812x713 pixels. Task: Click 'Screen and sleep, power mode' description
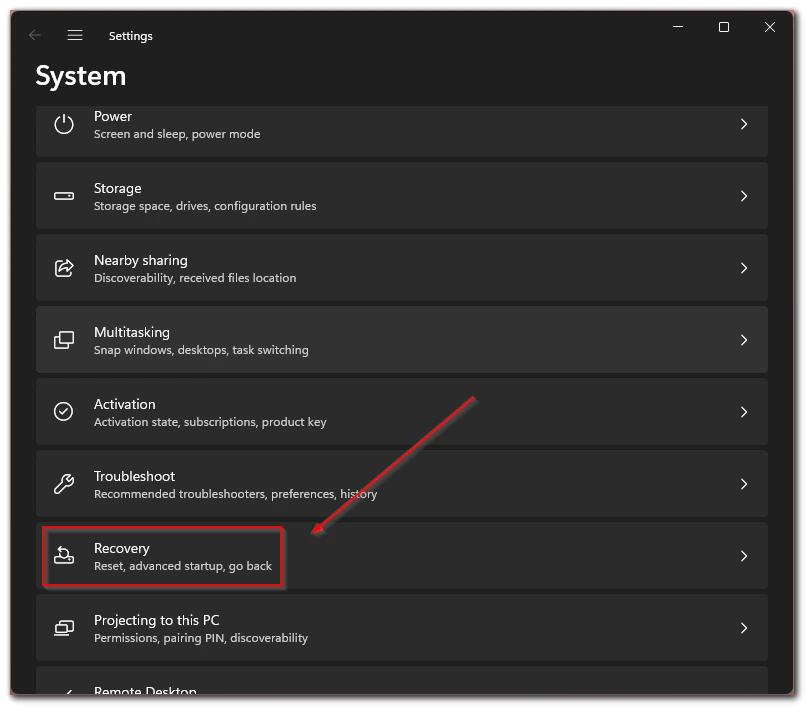coord(177,134)
